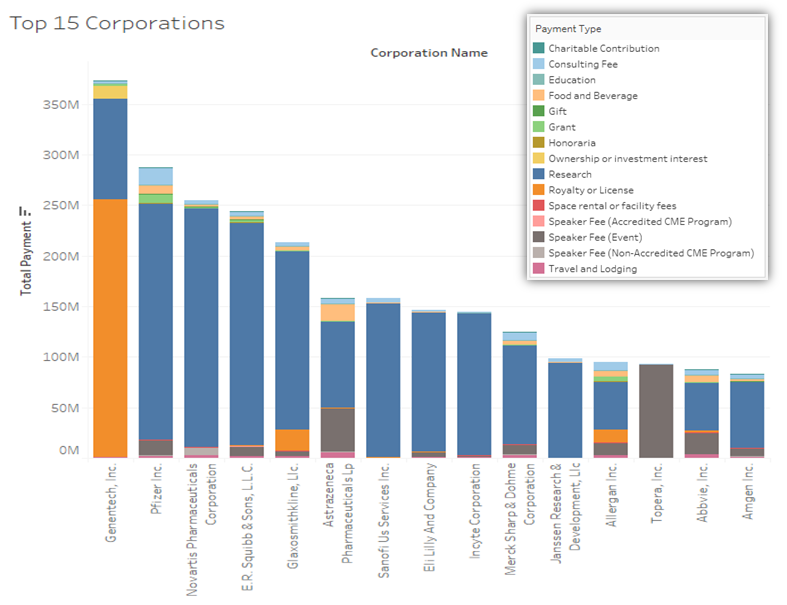Select light blue Consulting Fee segment of Pfizer bar

point(156,176)
